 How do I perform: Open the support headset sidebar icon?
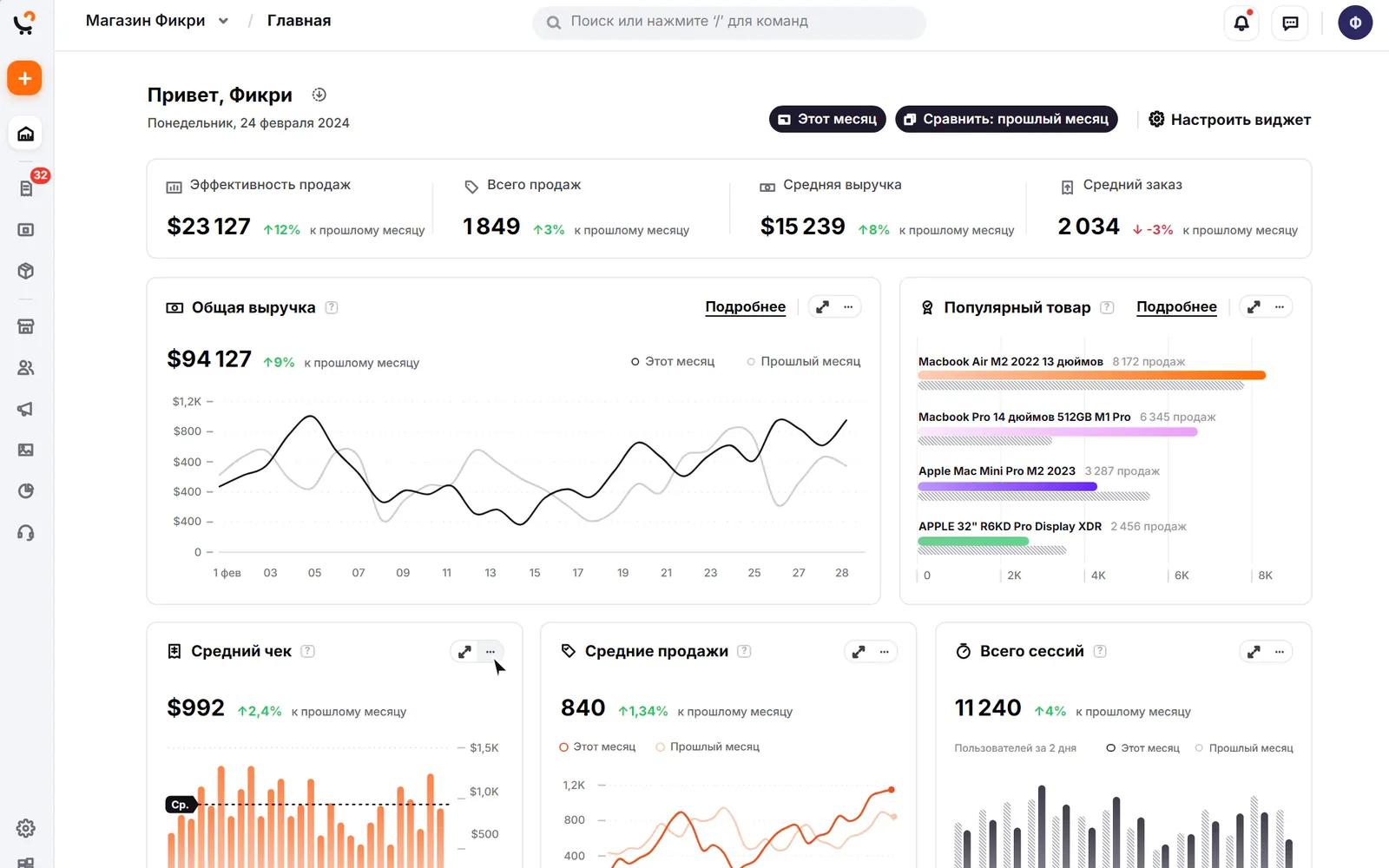click(x=26, y=533)
